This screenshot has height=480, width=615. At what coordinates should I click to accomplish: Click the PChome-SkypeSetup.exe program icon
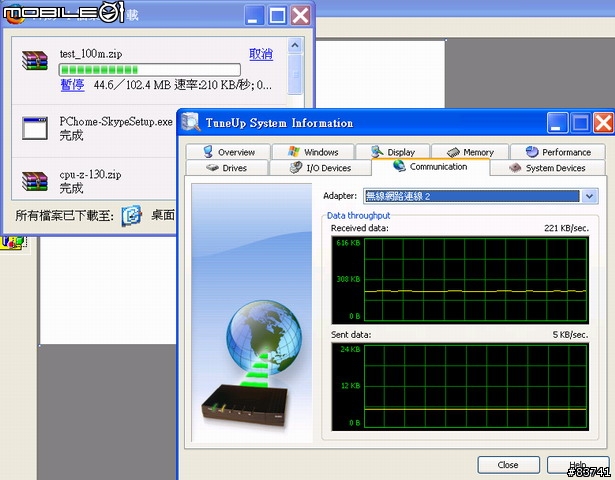(x=35, y=128)
